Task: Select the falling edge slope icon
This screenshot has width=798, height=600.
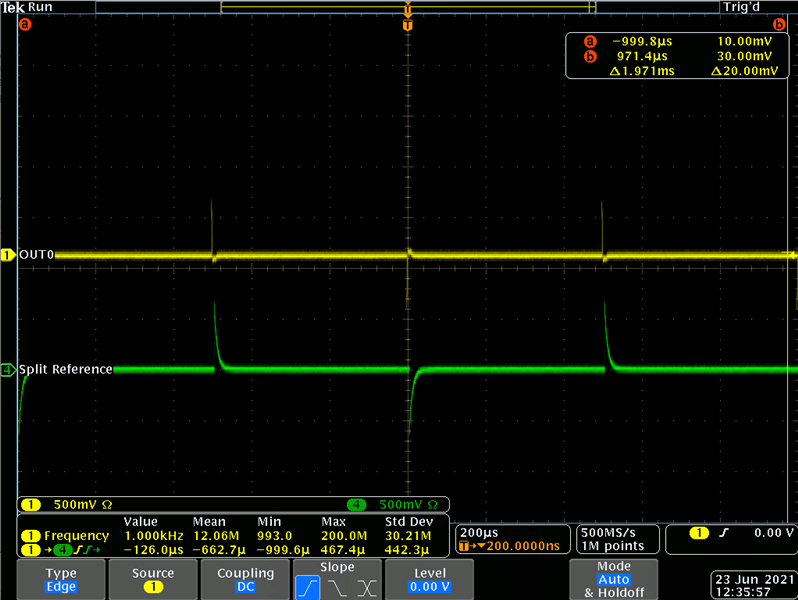Action: [x=337, y=588]
